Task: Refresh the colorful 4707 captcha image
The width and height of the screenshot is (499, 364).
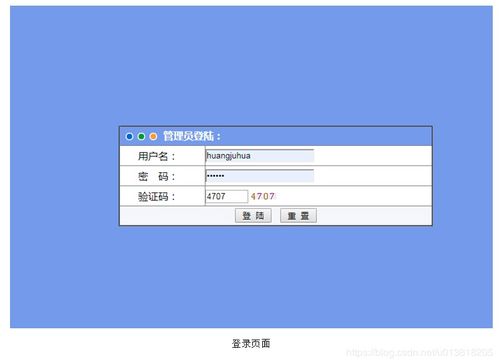Action: 263,196
